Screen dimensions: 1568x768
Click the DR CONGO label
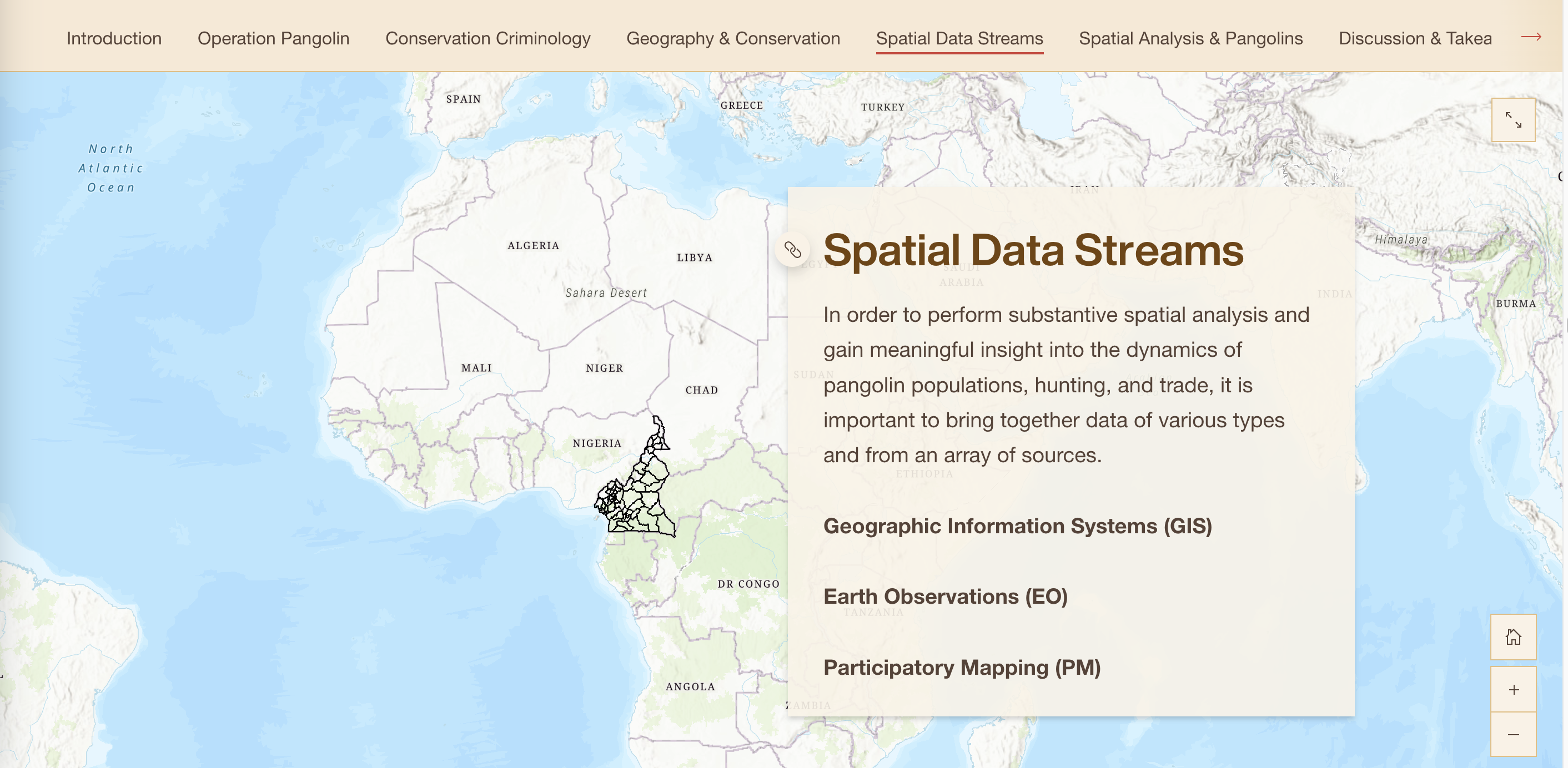(748, 584)
